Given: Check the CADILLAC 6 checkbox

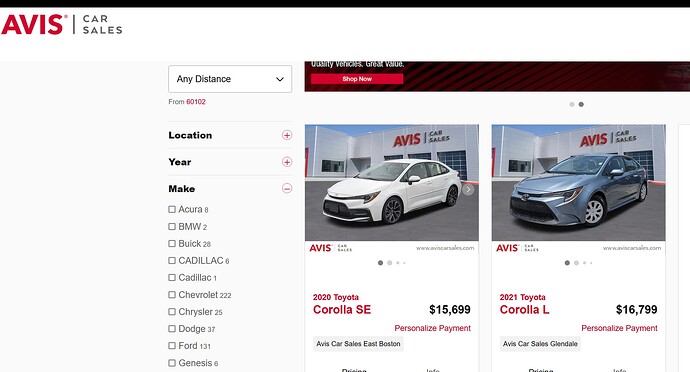Looking at the screenshot, I should (172, 261).
